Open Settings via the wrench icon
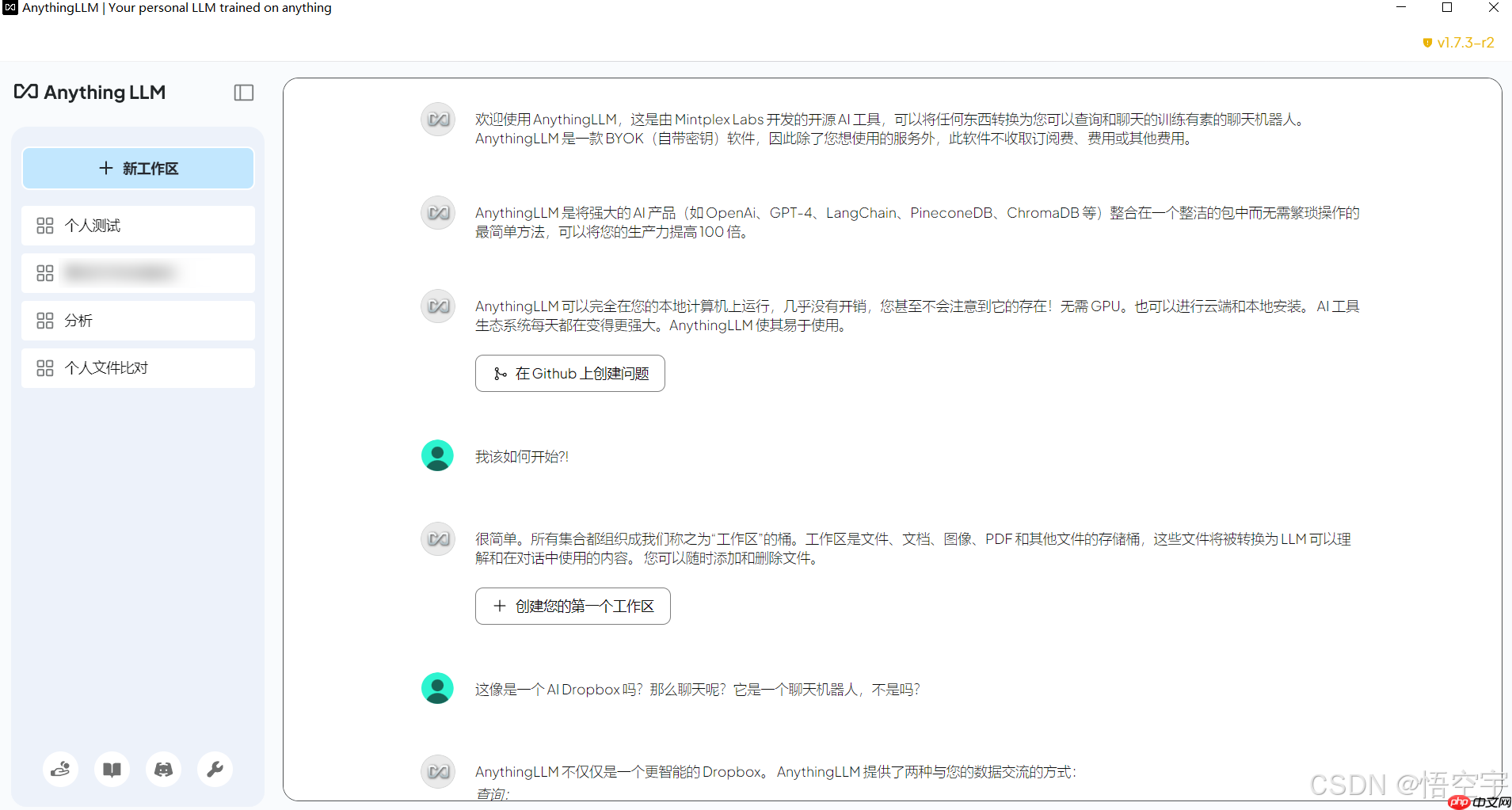The width and height of the screenshot is (1512, 810). [215, 768]
